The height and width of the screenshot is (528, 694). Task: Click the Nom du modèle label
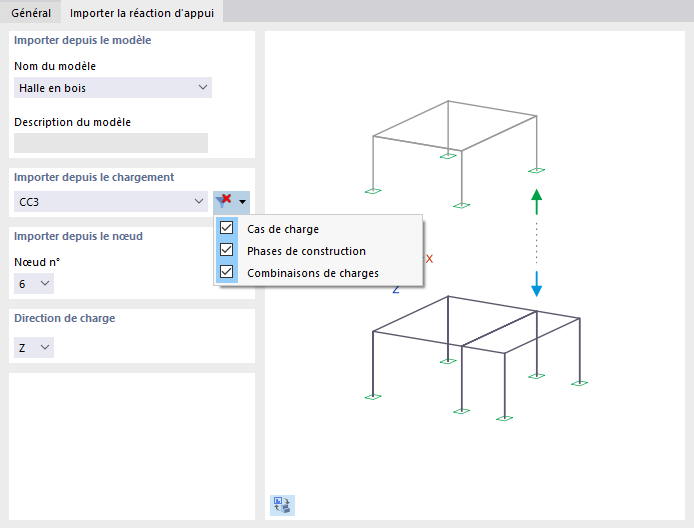55,66
